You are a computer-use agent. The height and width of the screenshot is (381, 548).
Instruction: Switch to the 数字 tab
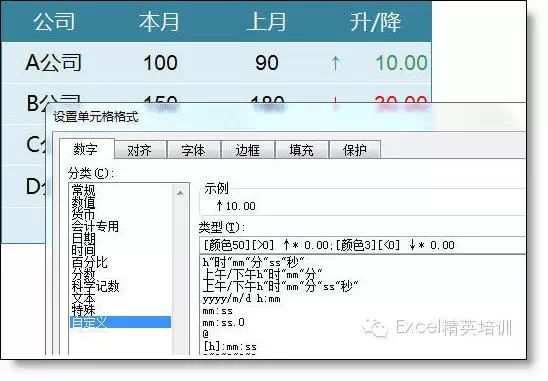click(x=86, y=149)
